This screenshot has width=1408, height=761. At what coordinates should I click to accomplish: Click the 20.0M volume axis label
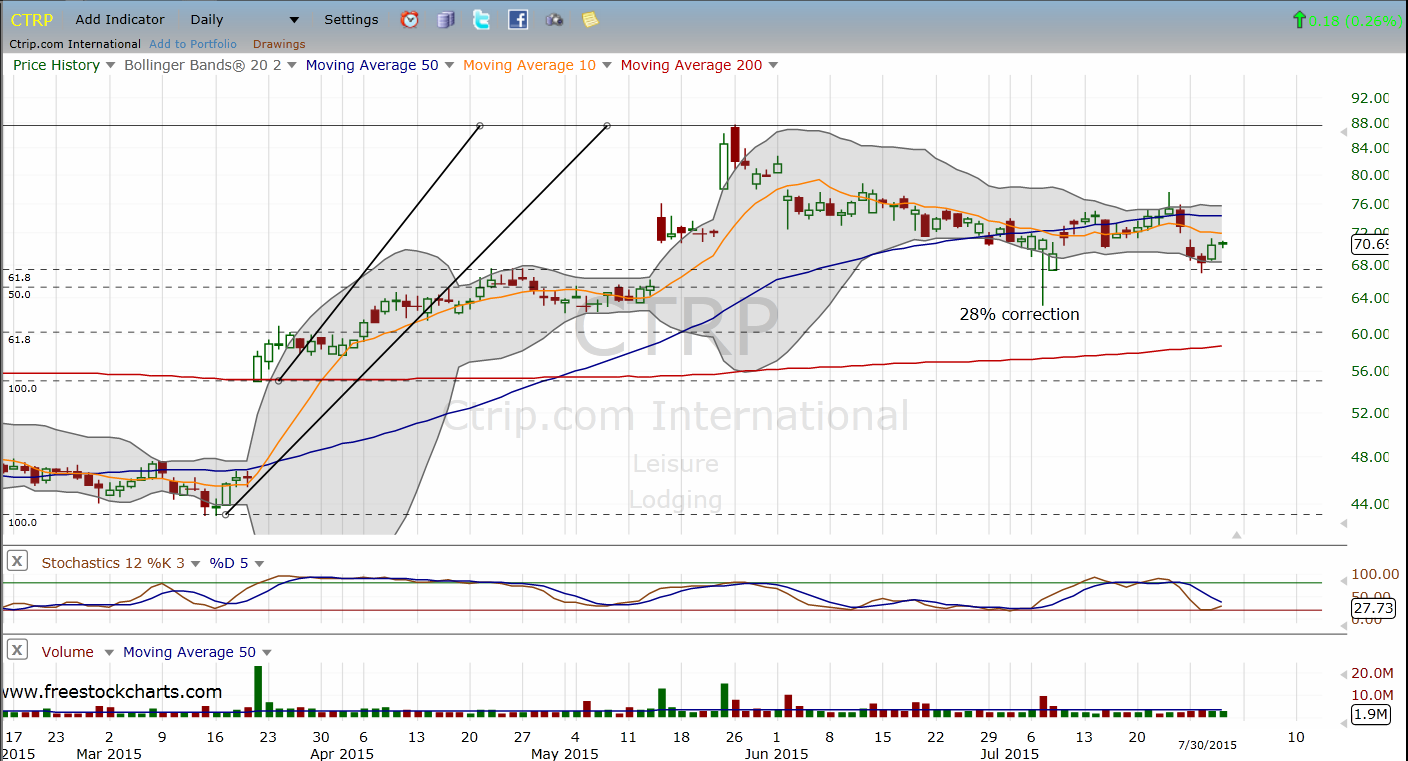click(1371, 673)
